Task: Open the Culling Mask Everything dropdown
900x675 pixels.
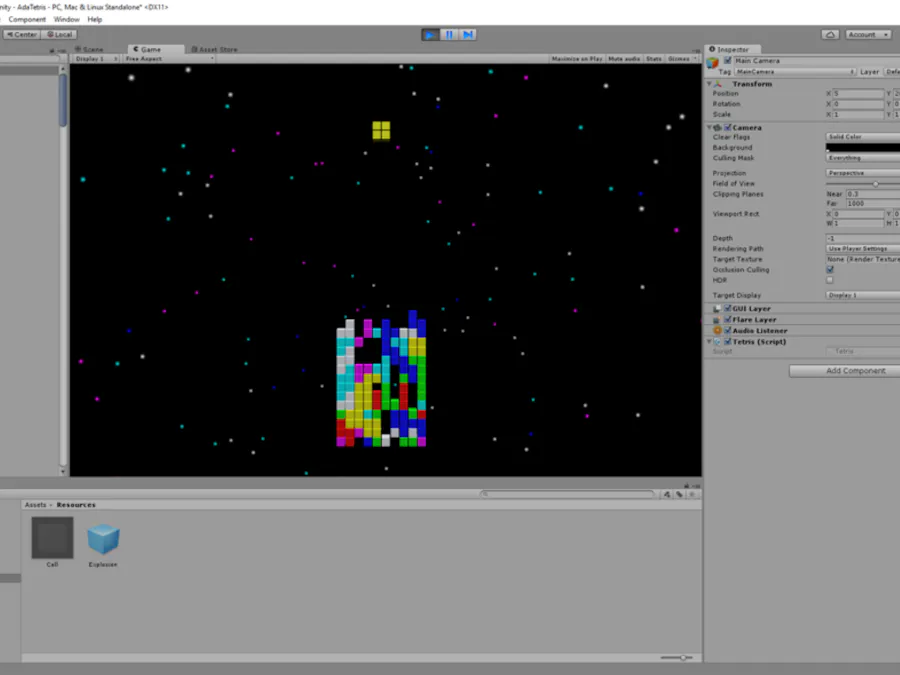Action: click(x=863, y=158)
